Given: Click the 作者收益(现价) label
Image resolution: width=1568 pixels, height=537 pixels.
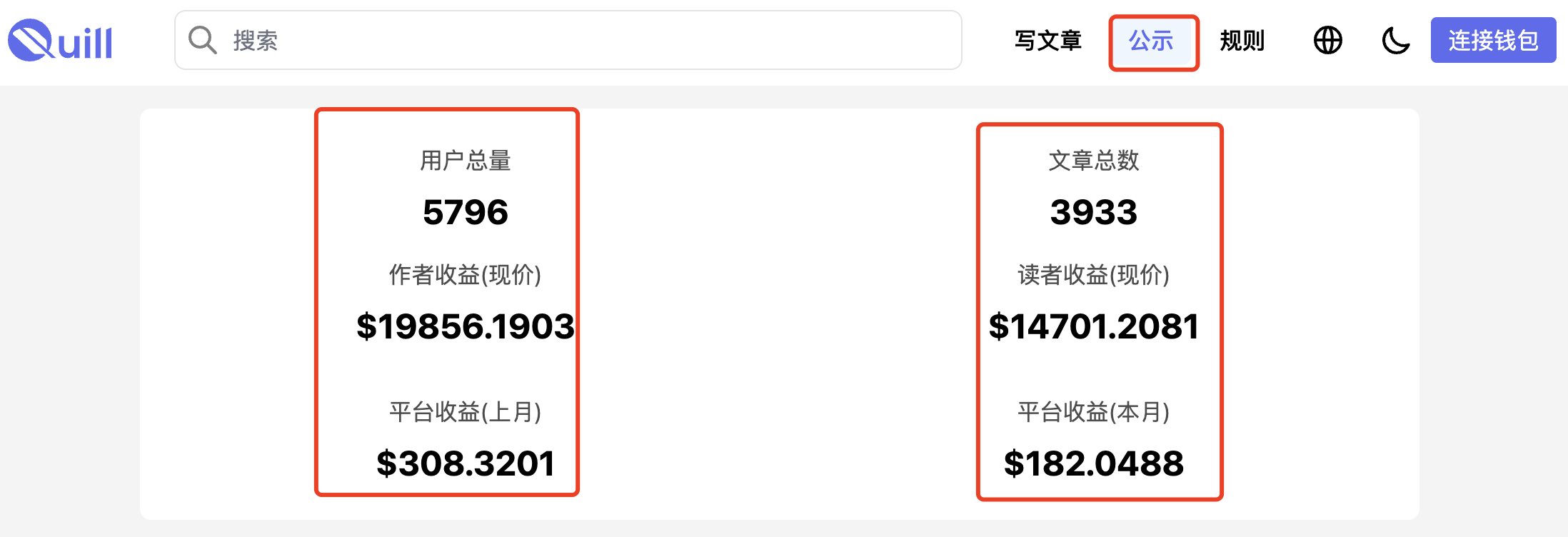Looking at the screenshot, I should pos(465,275).
